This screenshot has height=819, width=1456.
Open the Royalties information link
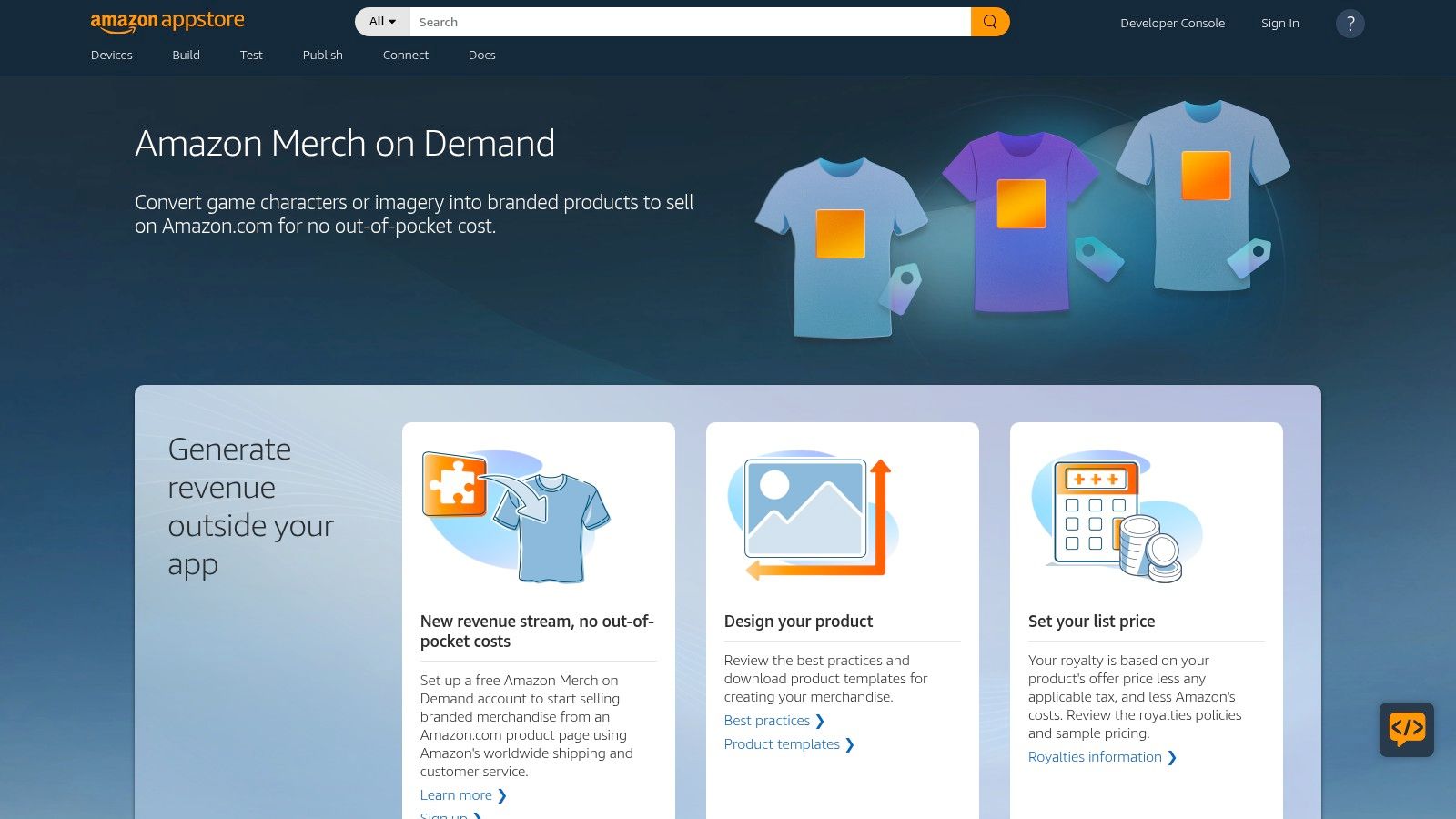click(x=1102, y=757)
